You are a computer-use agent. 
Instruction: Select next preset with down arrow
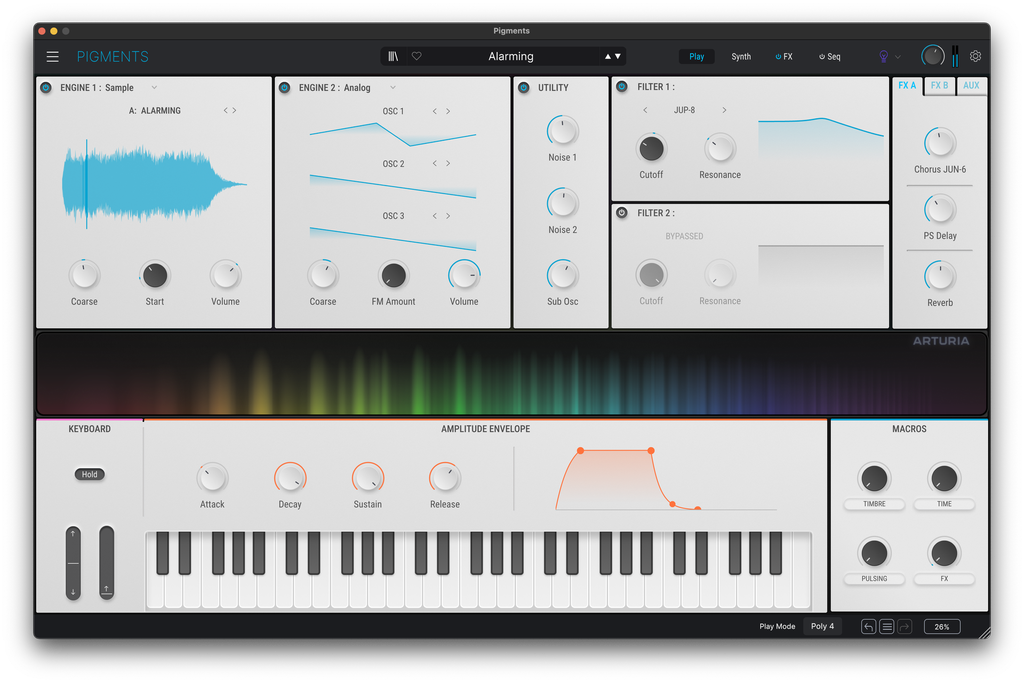click(618, 57)
